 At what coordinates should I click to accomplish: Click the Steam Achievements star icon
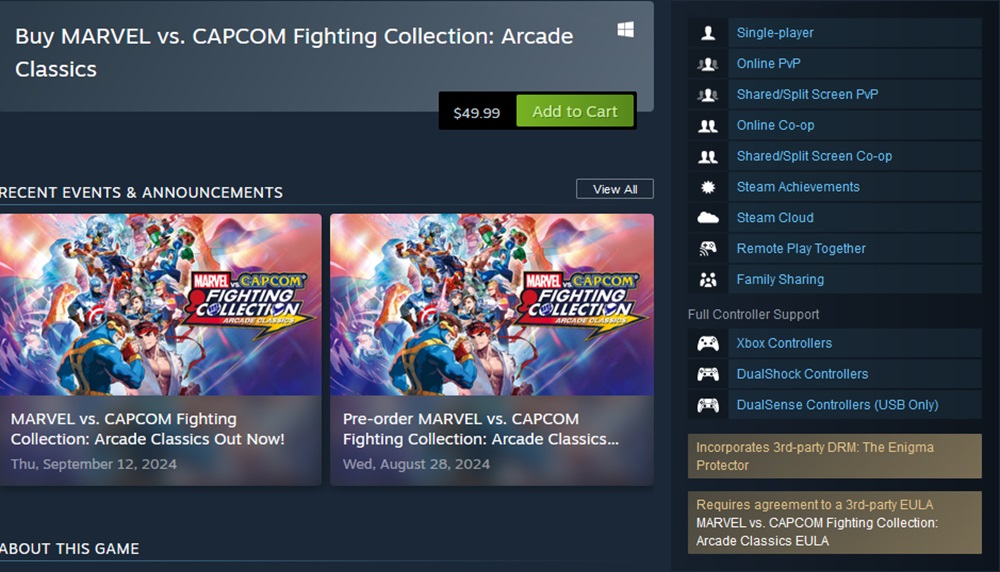click(x=708, y=187)
